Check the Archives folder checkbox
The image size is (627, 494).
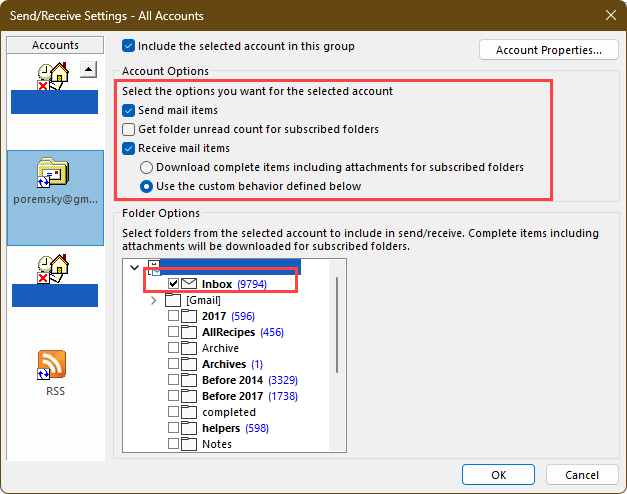pos(173,364)
